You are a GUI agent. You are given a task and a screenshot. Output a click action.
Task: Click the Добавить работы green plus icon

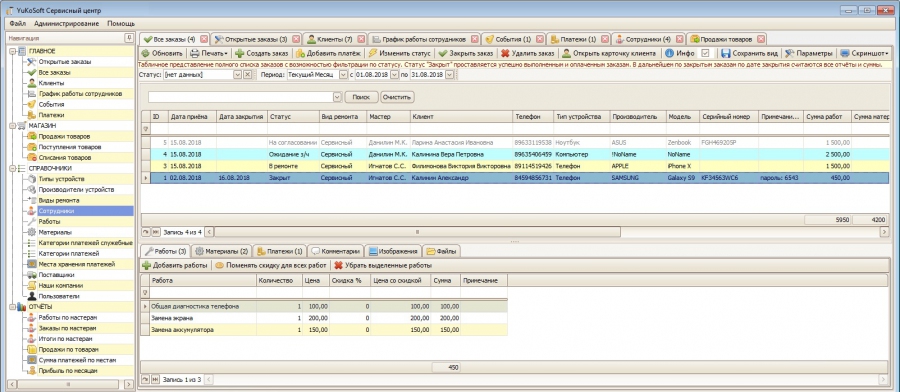146,266
